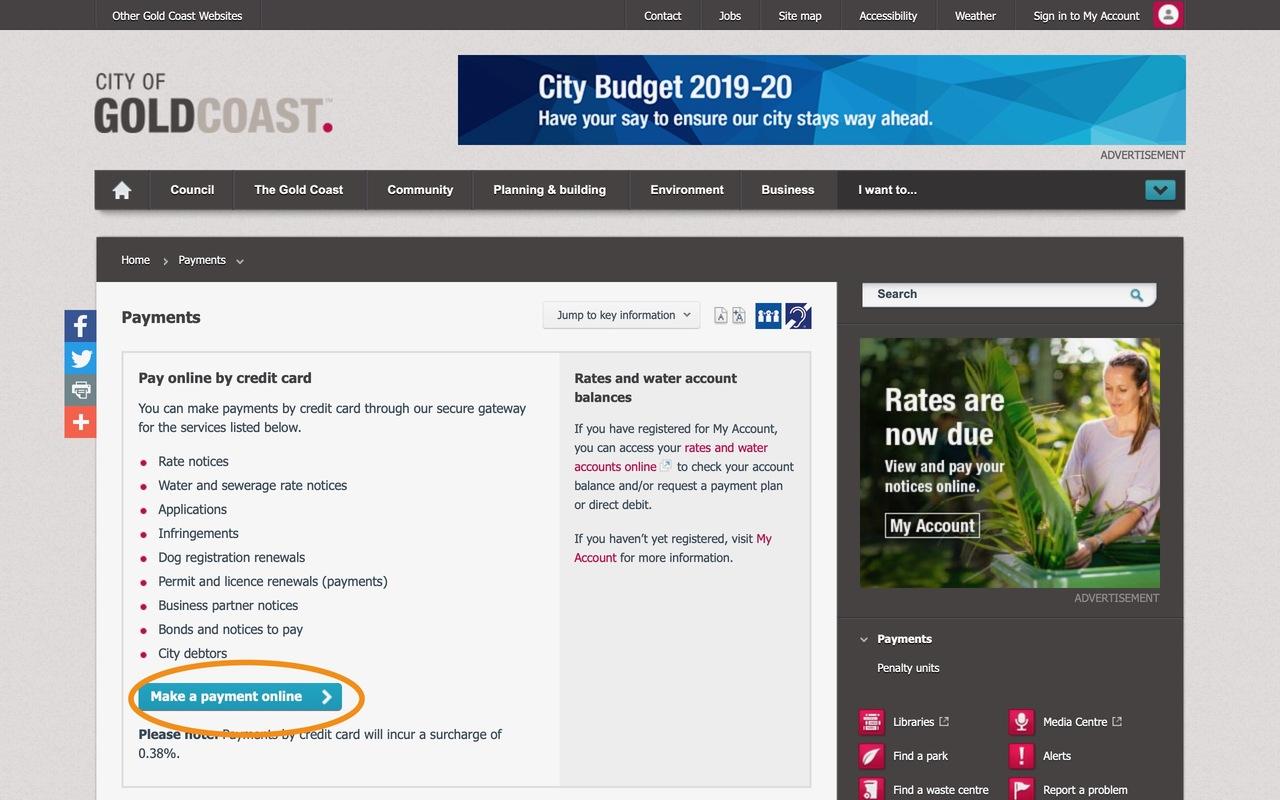Expand the teal arrow in navigation bar
Viewport: 1280px width, 800px height.
point(1160,190)
